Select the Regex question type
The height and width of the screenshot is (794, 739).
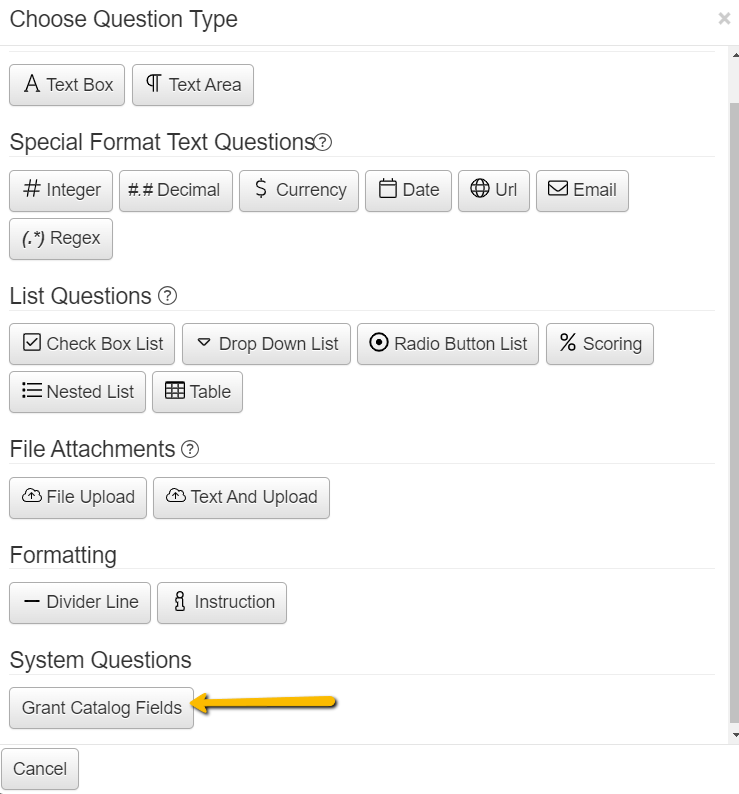click(61, 238)
